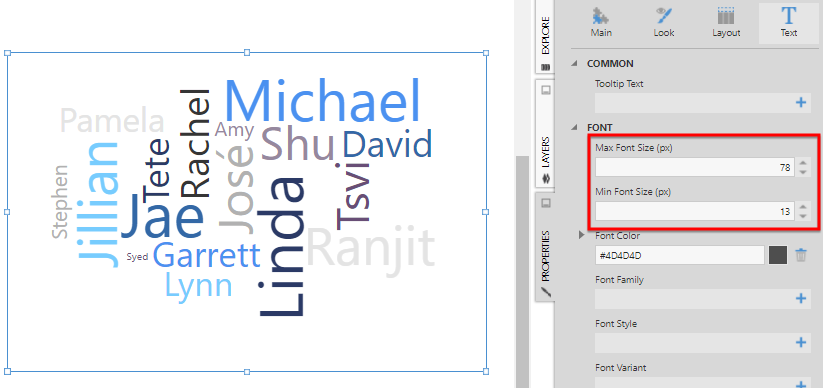
Task: Open the dark gray font color swatch
Action: [x=777, y=256]
